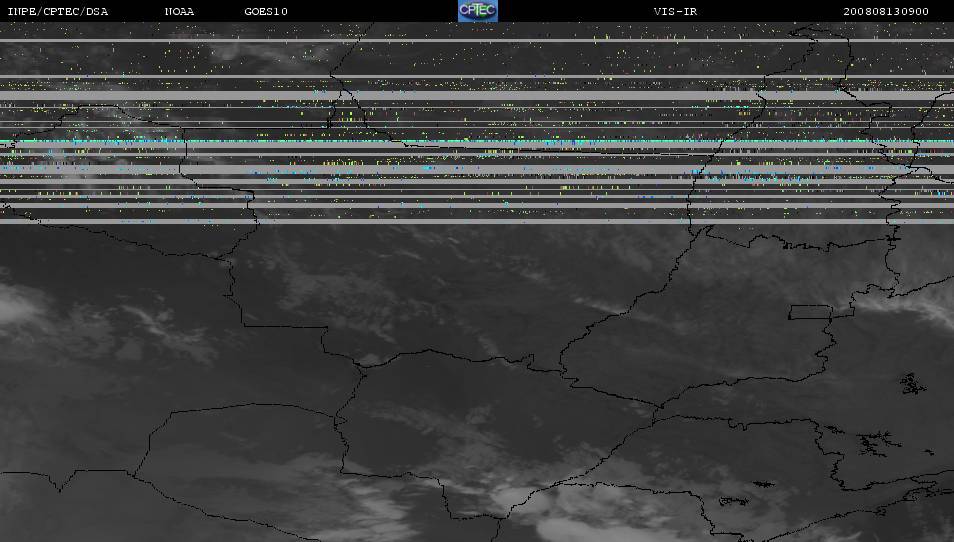
Task: Click the GOES10 satellite label
Action: (266, 12)
